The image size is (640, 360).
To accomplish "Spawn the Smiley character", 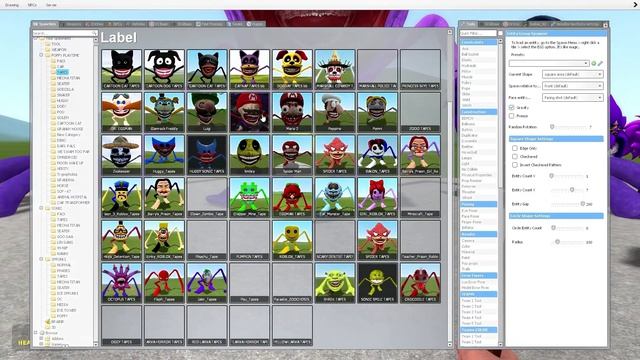I will tap(249, 155).
